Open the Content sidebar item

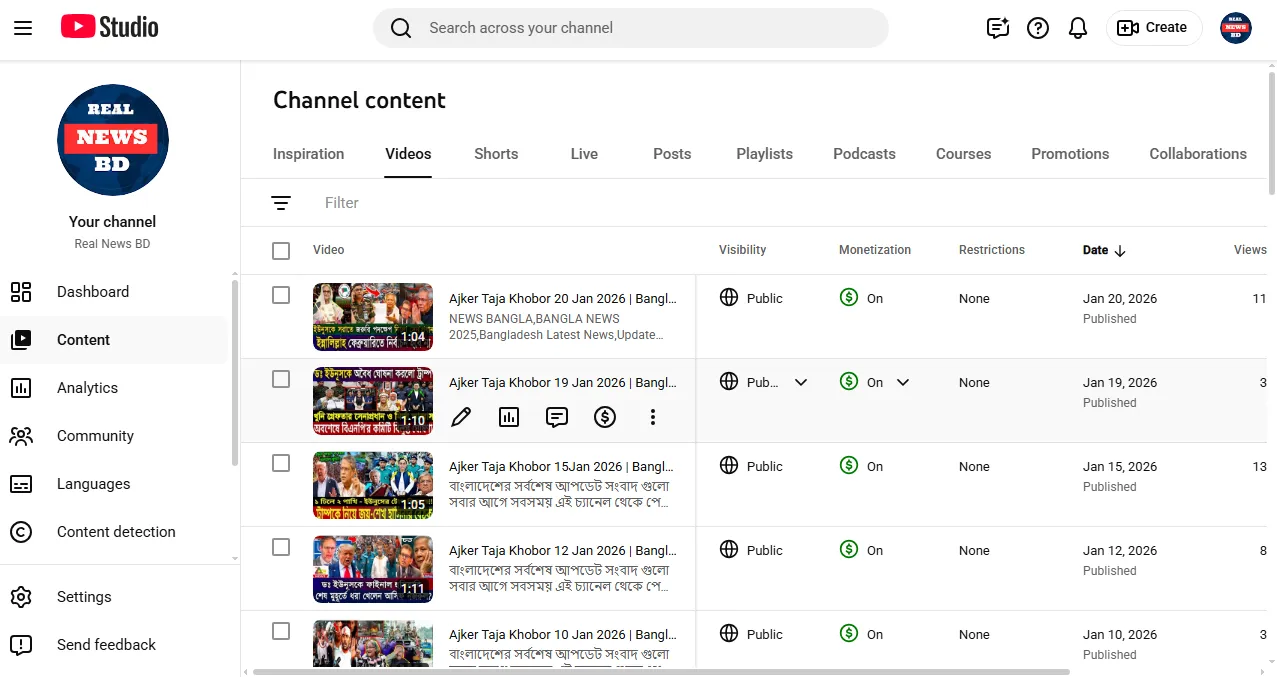coord(116,340)
